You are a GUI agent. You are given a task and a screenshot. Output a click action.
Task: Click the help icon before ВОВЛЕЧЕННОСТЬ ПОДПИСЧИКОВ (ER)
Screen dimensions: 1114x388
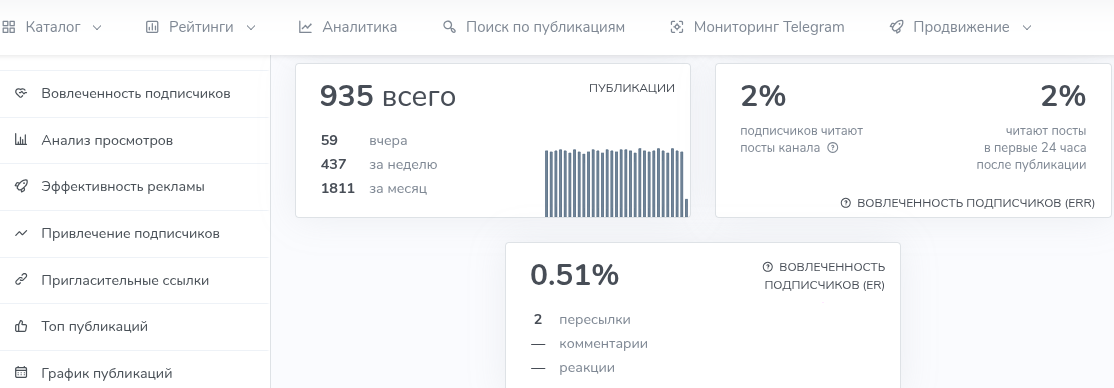(767, 267)
